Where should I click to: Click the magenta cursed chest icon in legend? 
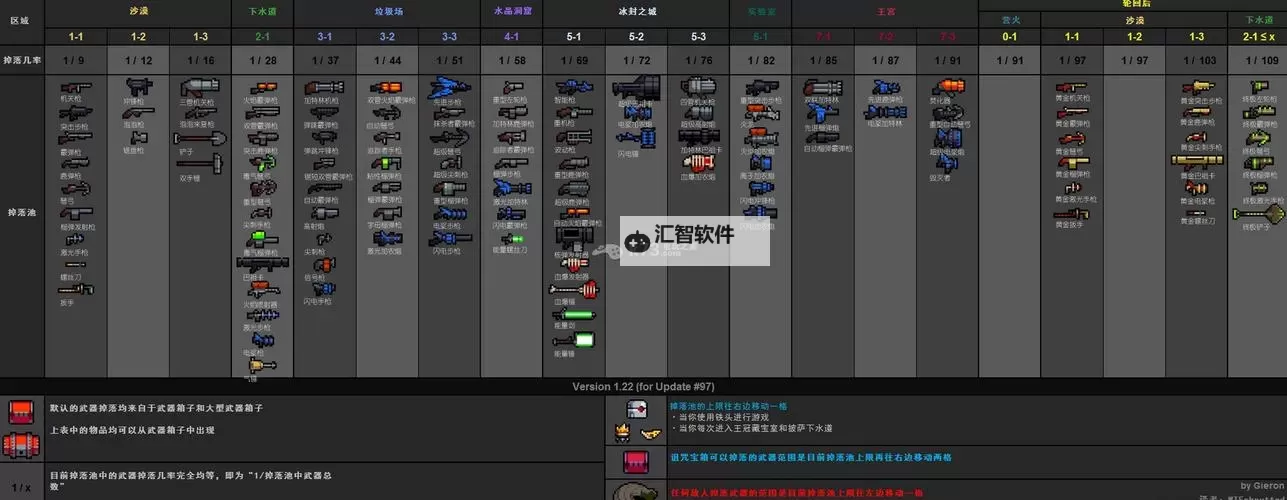click(x=635, y=461)
